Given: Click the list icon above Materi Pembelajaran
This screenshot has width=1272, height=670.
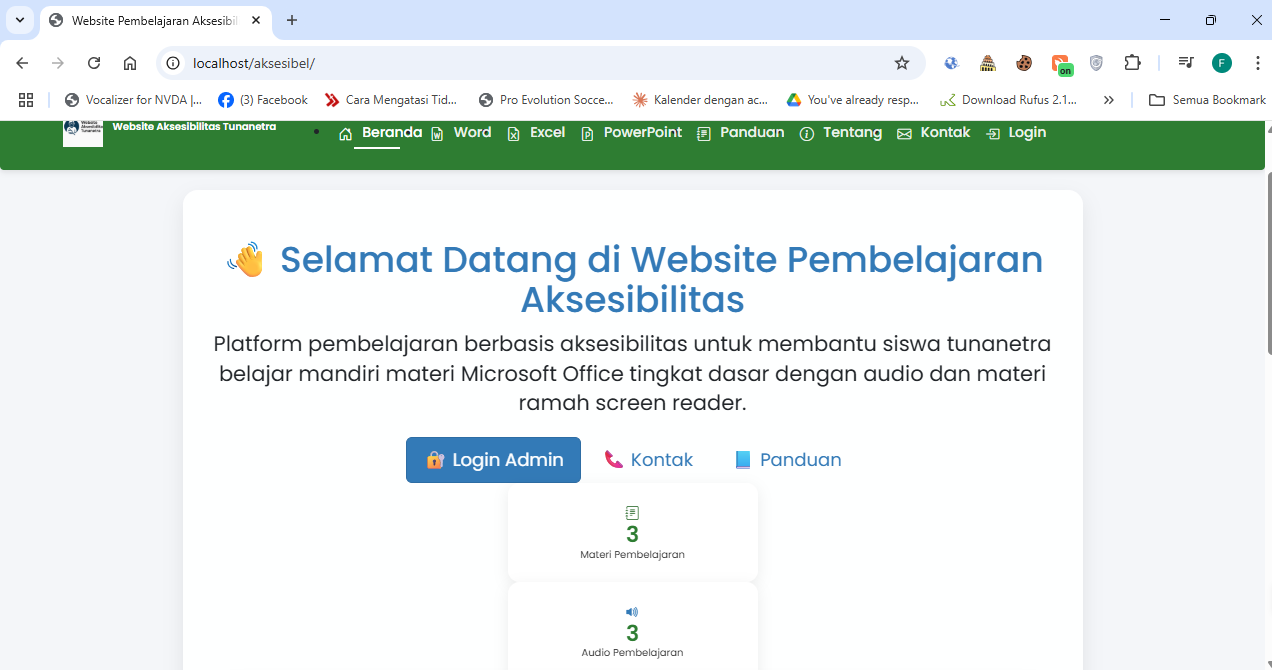Looking at the screenshot, I should (632, 513).
